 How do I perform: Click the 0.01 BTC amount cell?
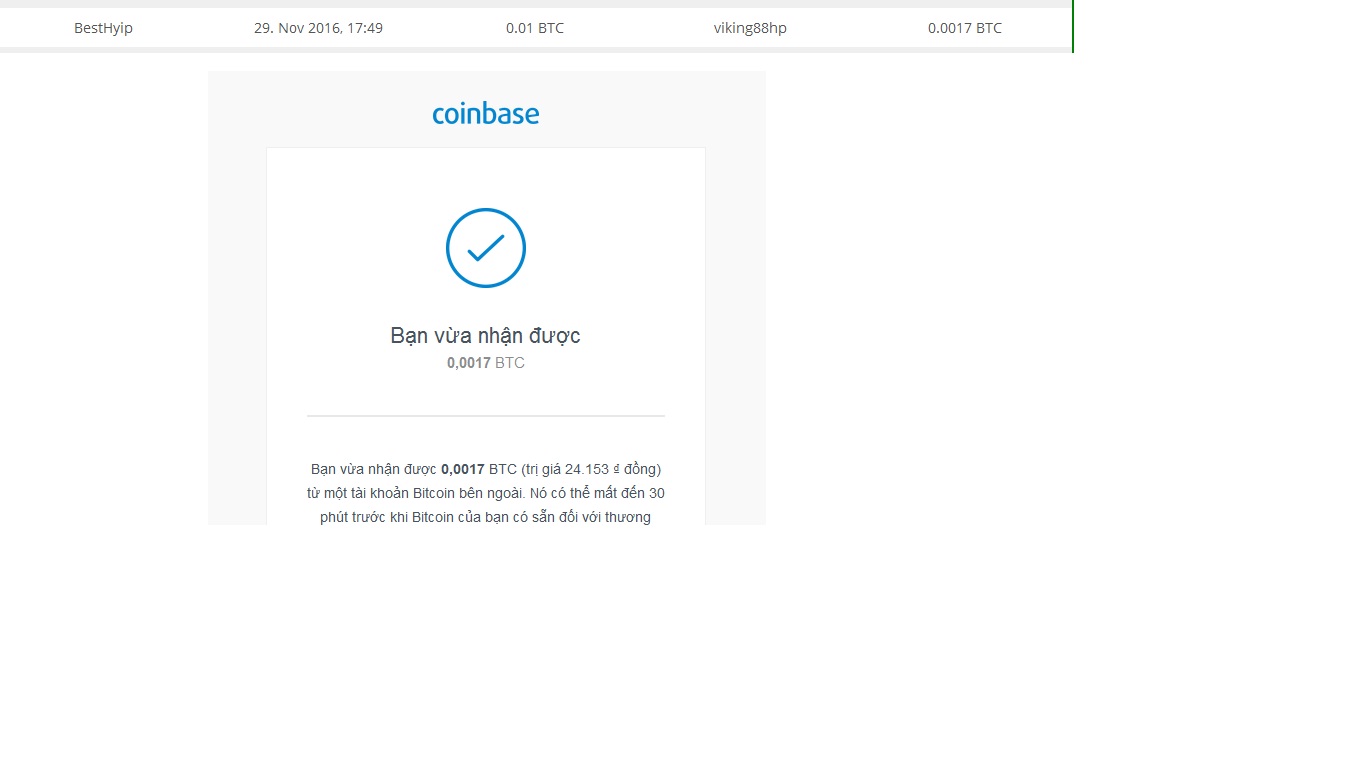tap(535, 28)
